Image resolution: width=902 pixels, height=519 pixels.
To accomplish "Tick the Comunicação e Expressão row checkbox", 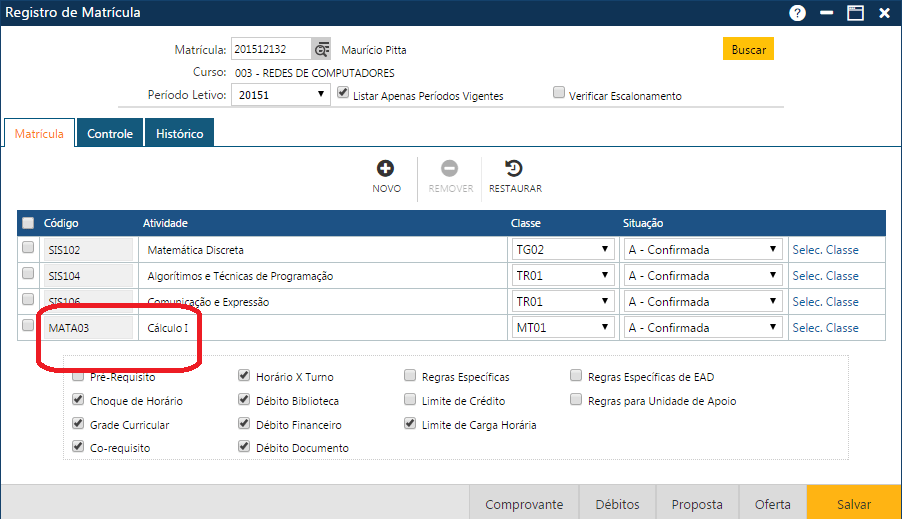I will point(28,299).
